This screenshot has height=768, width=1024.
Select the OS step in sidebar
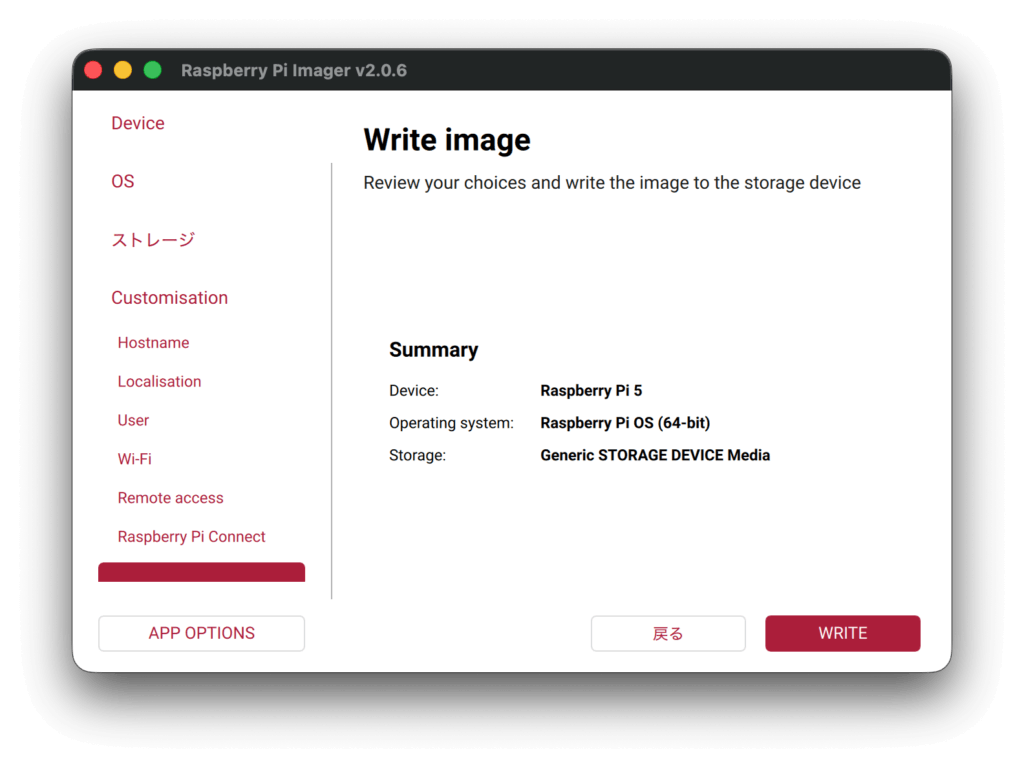[123, 181]
